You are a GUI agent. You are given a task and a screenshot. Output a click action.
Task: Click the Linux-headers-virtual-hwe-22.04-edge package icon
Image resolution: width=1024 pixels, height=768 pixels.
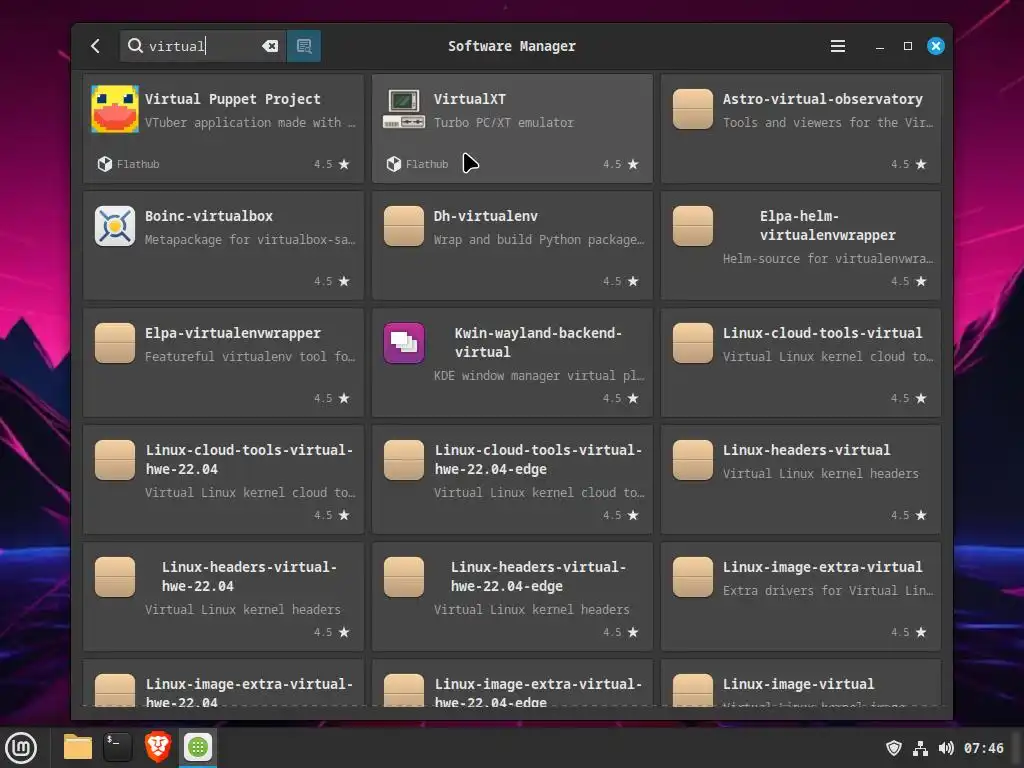pos(404,577)
